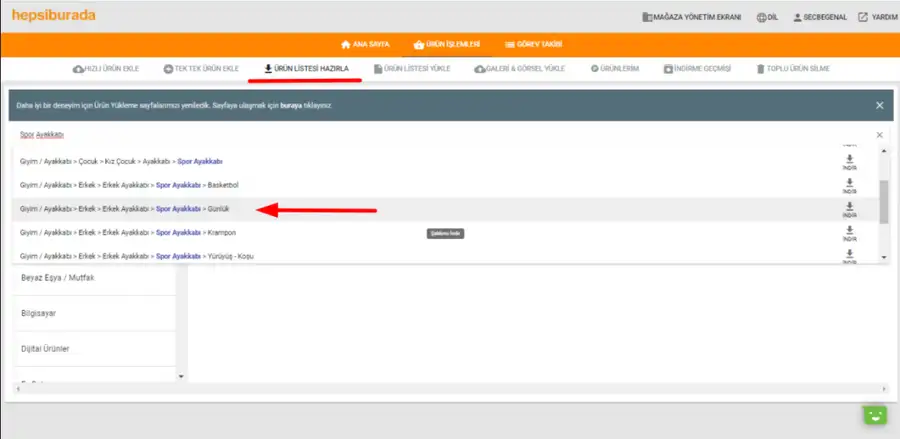Screen dimensions: 900x439
Task: Select İNDİRME GEÇMİŞİ tab
Action: [697, 69]
